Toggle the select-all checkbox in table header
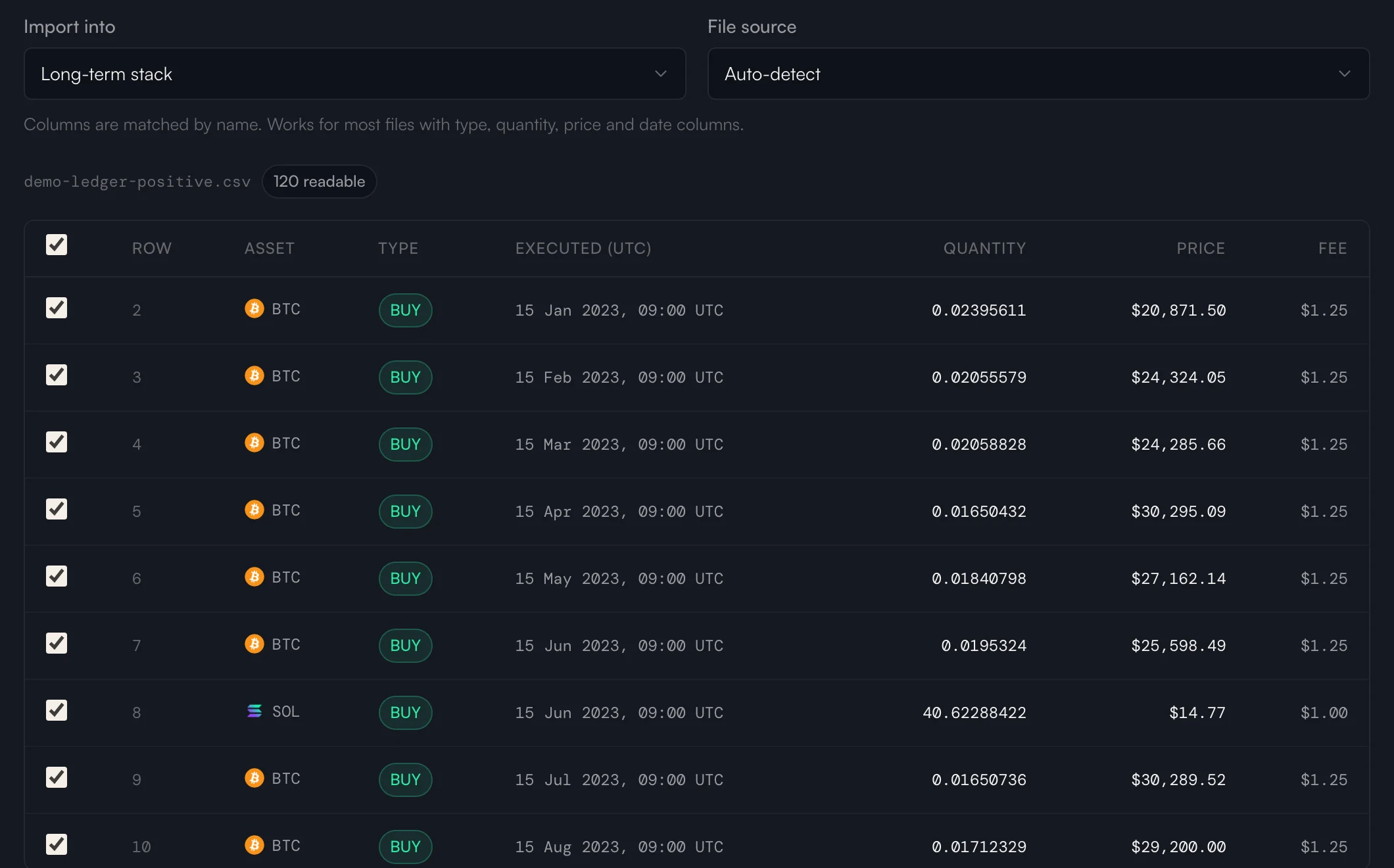Image resolution: width=1394 pixels, height=868 pixels. pos(57,245)
